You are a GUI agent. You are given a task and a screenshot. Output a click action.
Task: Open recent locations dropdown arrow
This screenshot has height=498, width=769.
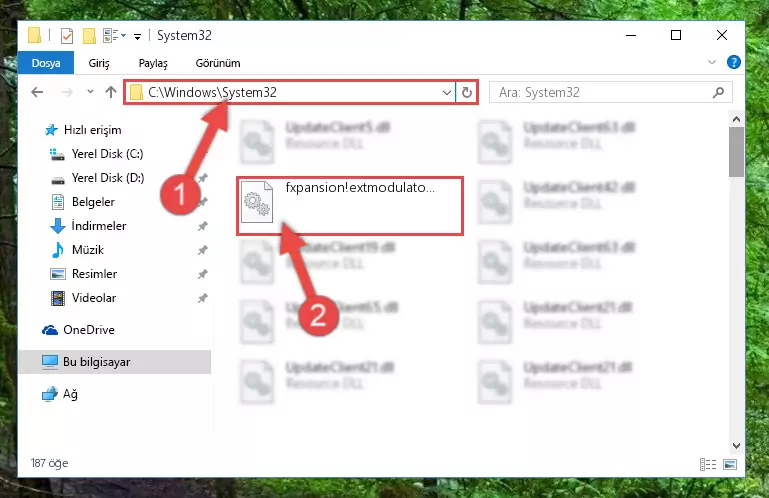pos(90,92)
